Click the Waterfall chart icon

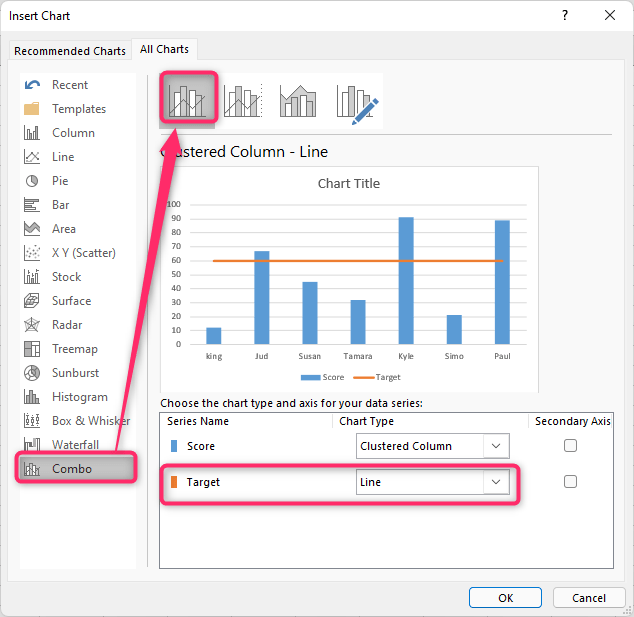pyautogui.click(x=32, y=444)
